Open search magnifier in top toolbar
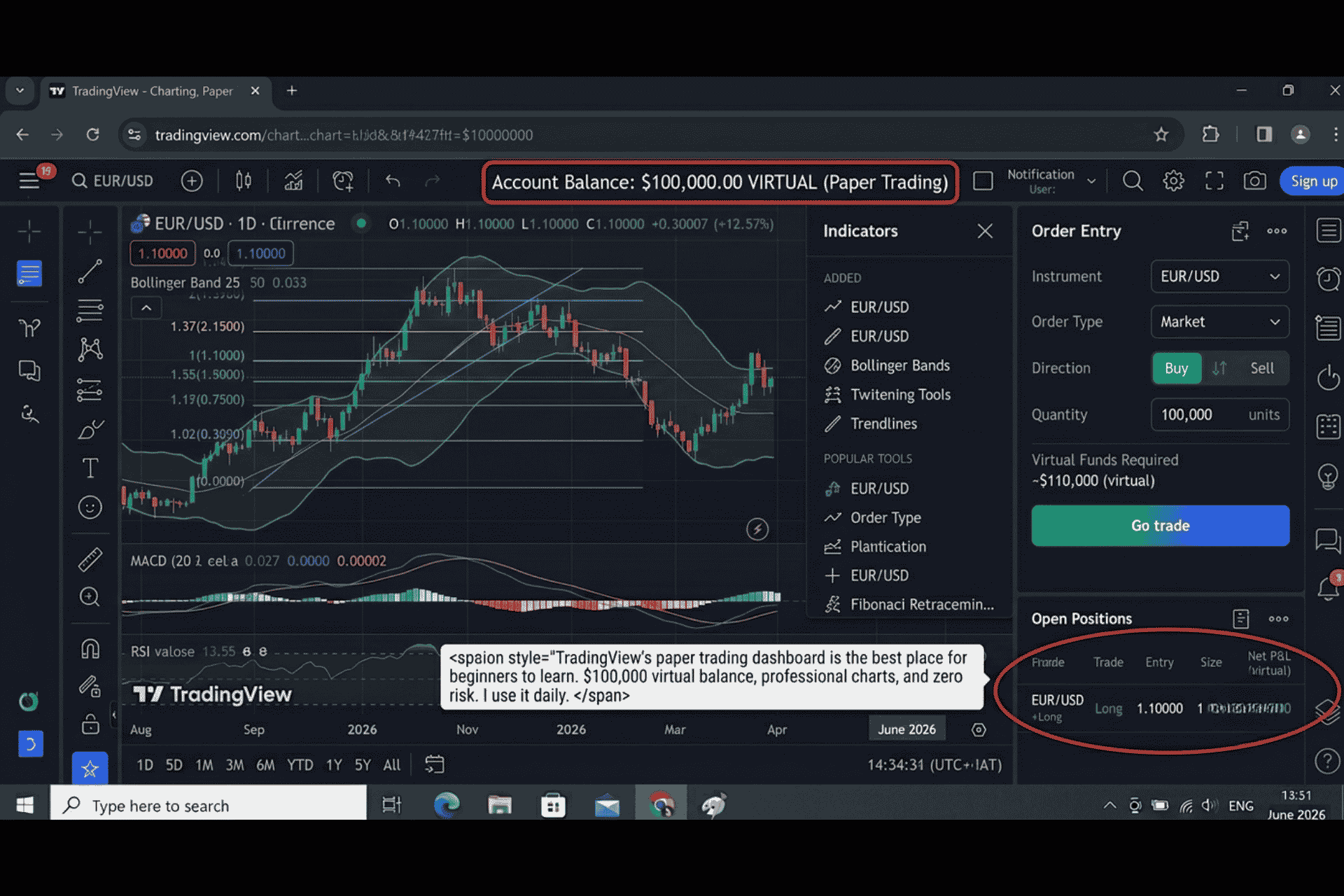This screenshot has width=1344, height=896. 1132,181
